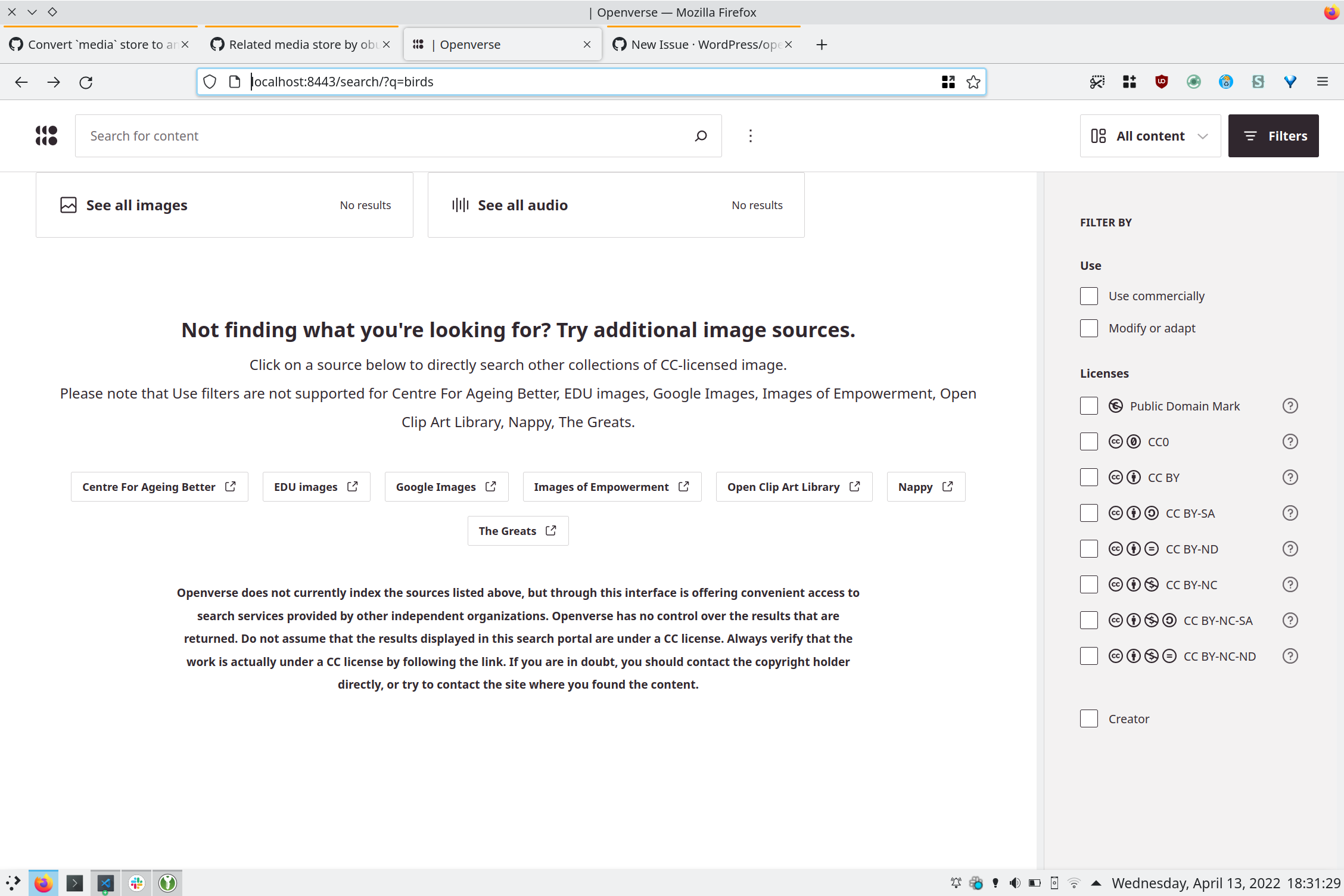
Task: Toggle the Creator checkbox
Action: [x=1089, y=718]
